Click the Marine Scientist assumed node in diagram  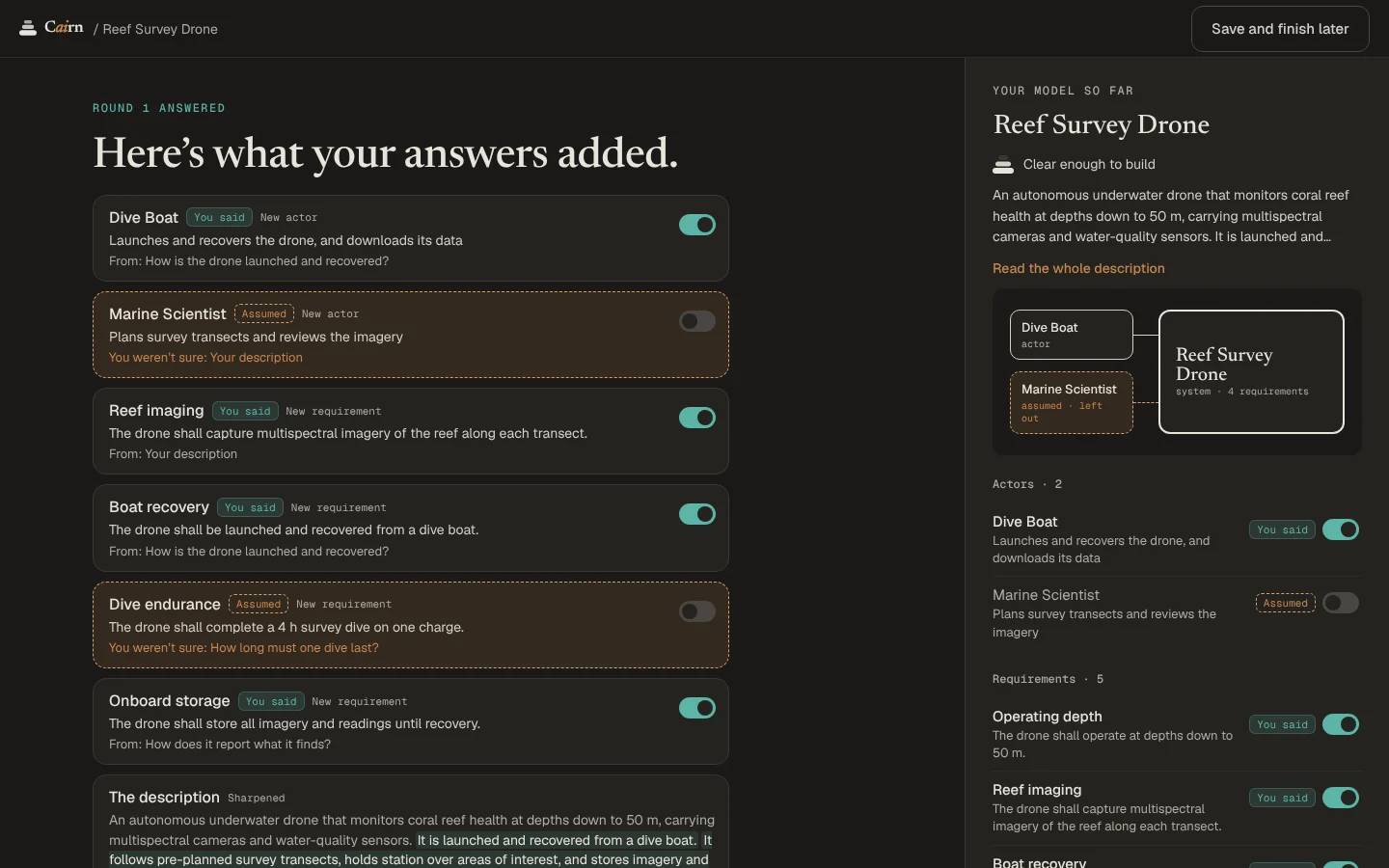point(1072,402)
